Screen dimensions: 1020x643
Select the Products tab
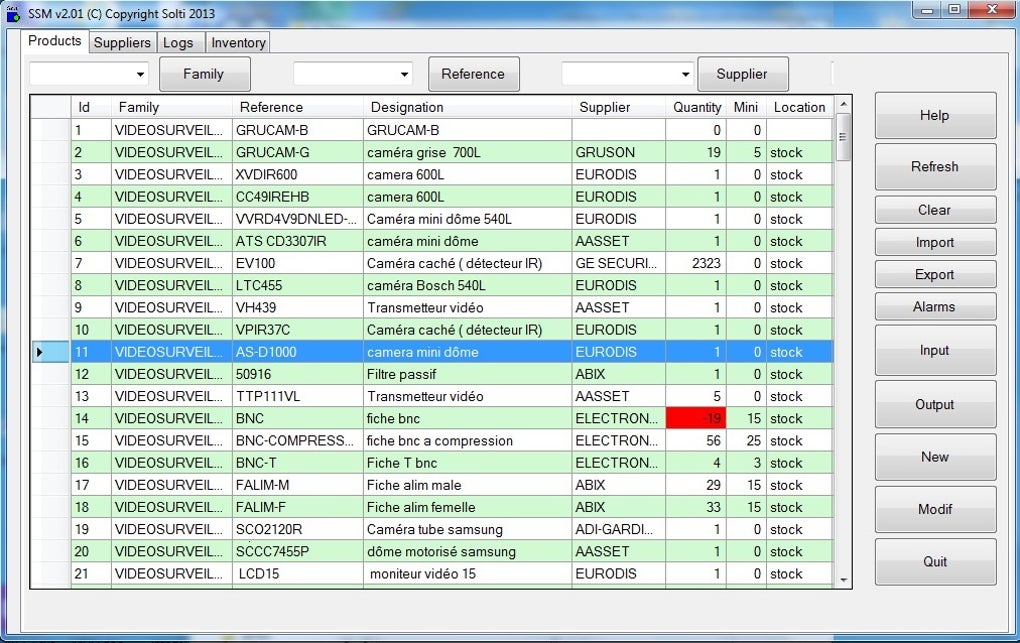(x=55, y=40)
